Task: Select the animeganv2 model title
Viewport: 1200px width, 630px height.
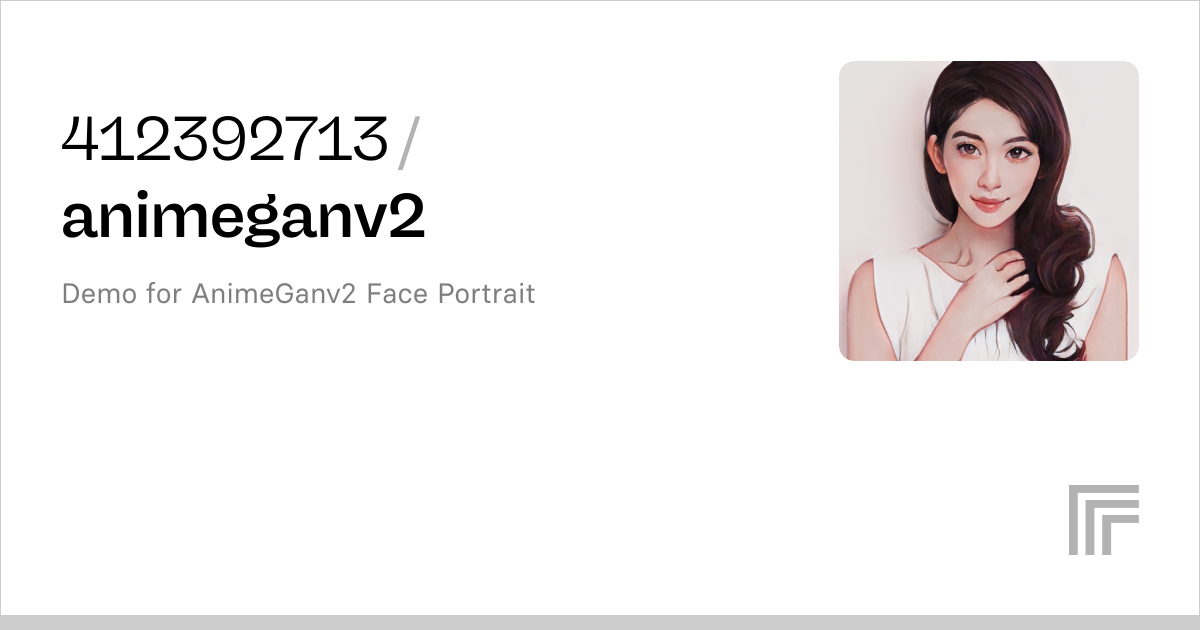Action: pyautogui.click(x=243, y=219)
